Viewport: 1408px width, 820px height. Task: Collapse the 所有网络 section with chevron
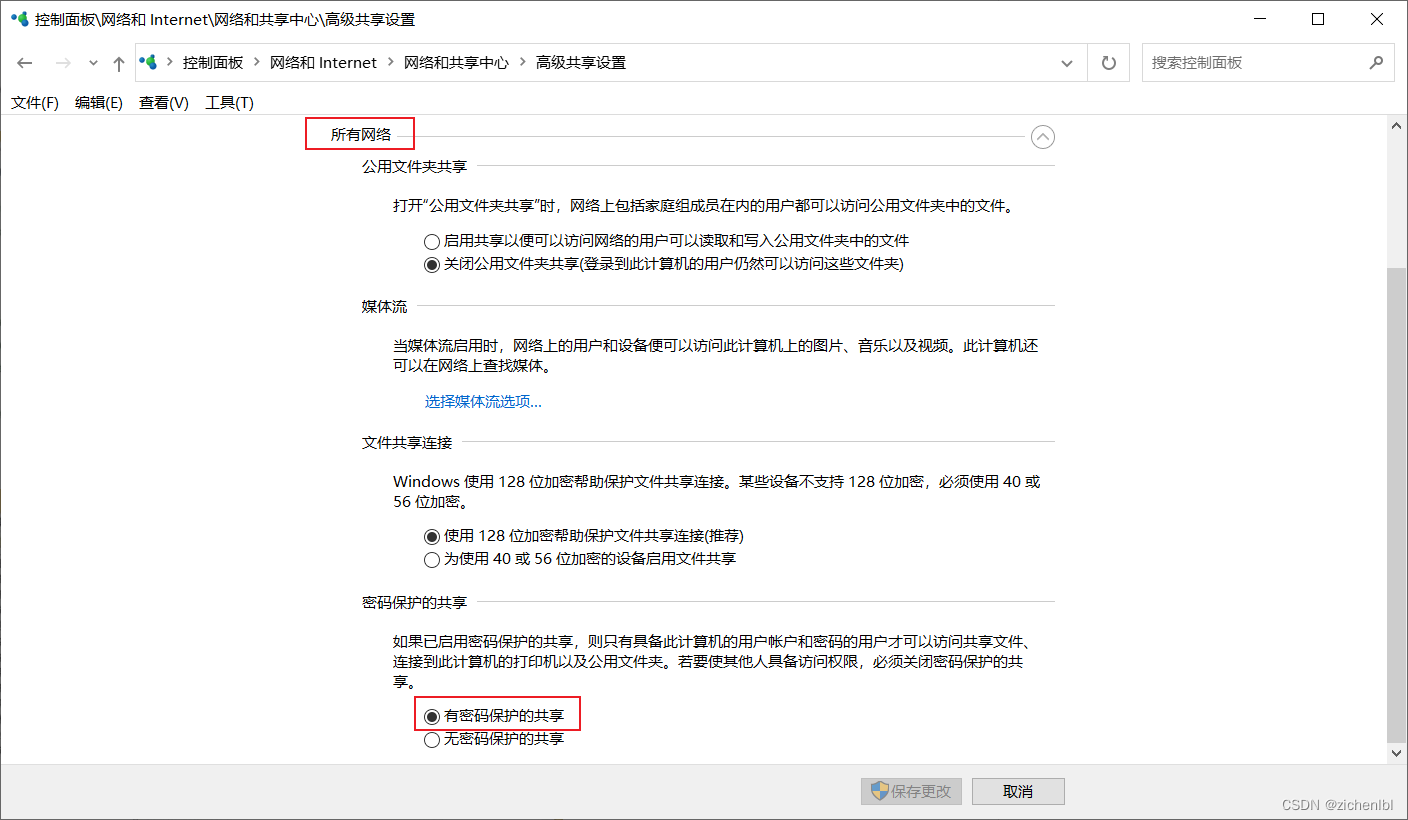(x=1043, y=137)
